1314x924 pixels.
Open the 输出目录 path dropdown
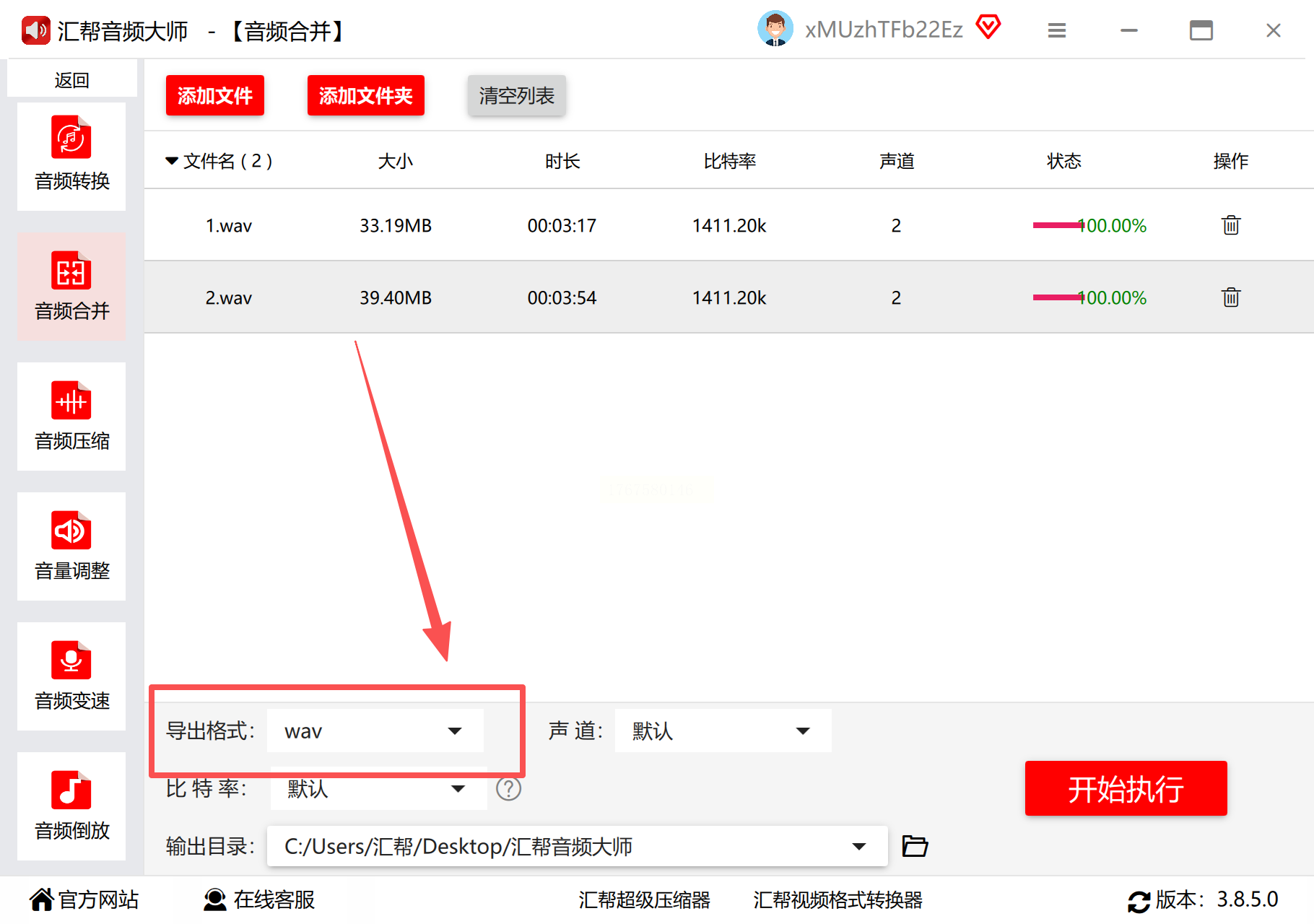[x=577, y=846]
